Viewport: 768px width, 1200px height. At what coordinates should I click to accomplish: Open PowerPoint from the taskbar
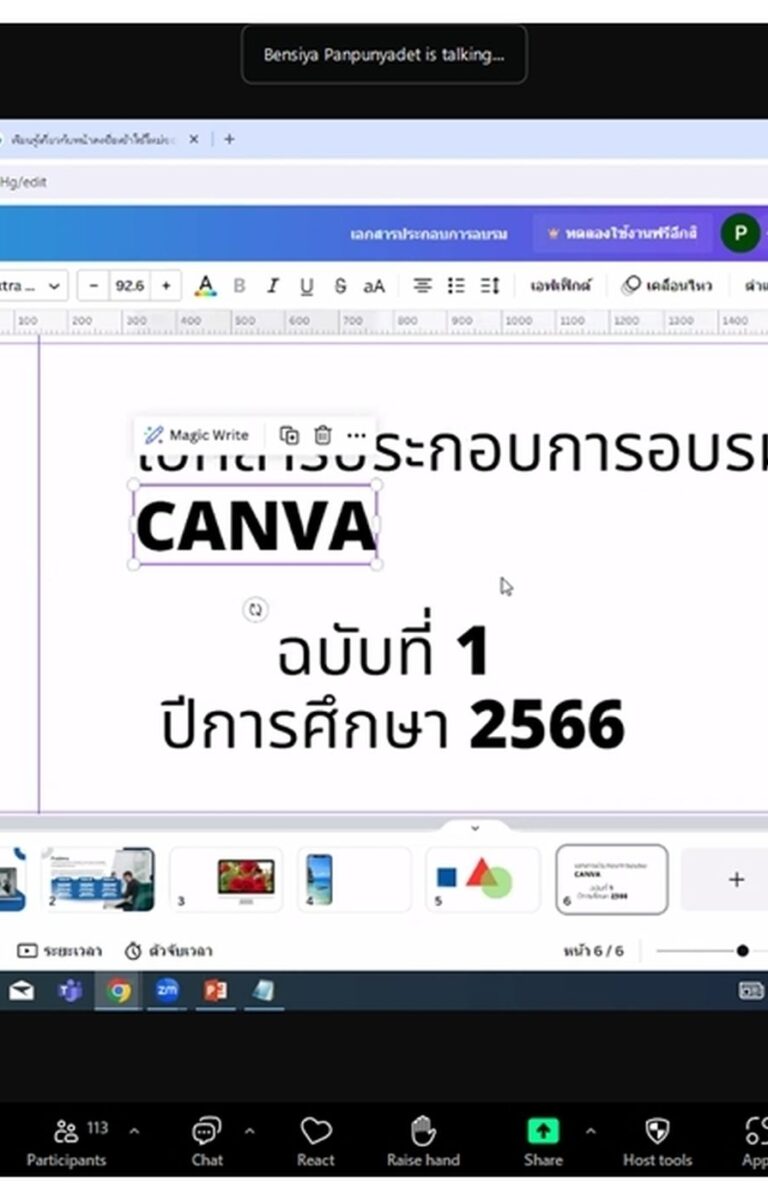[x=215, y=991]
